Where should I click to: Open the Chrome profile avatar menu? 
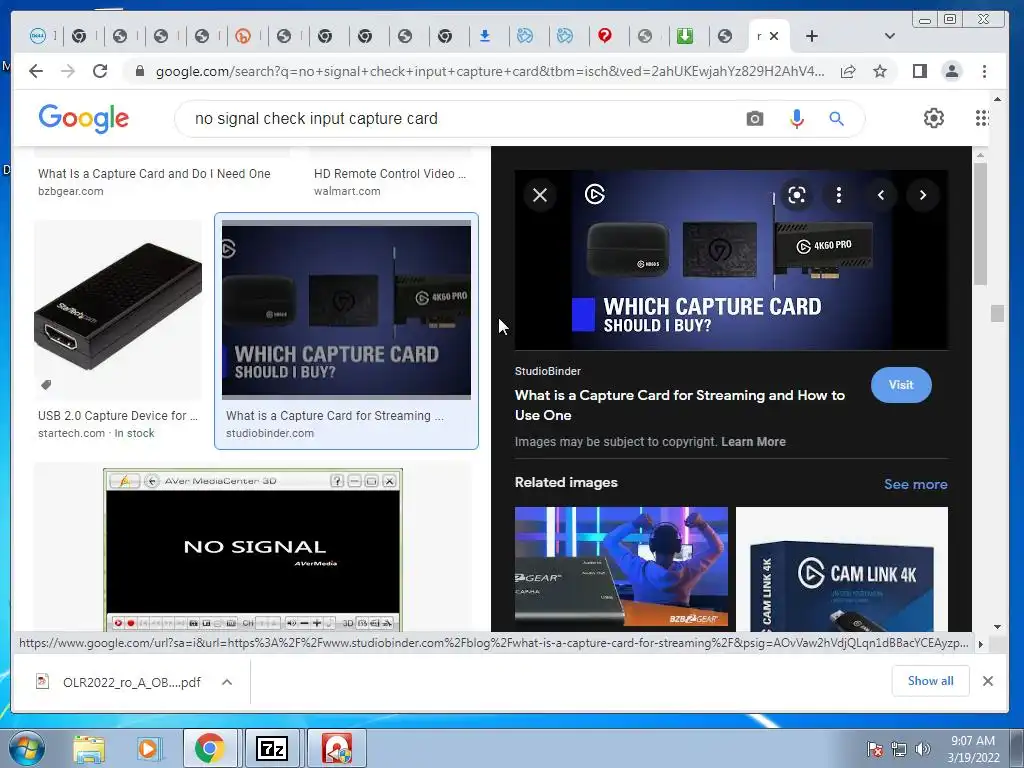[x=952, y=71]
